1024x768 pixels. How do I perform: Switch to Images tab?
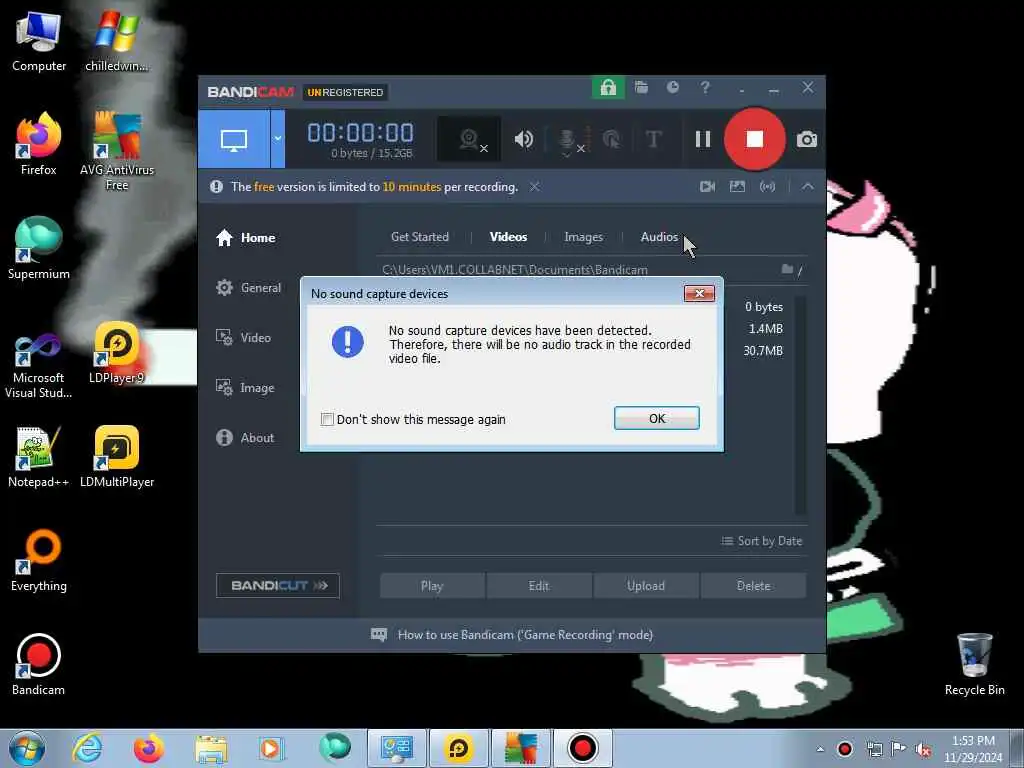pos(583,237)
